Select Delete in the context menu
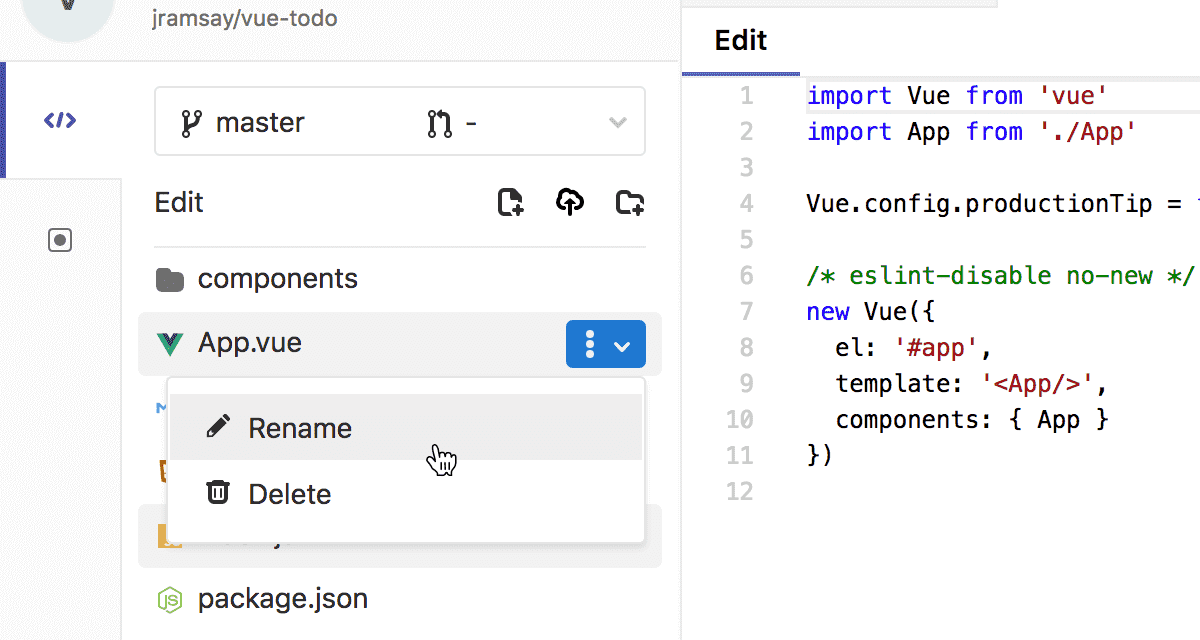The height and width of the screenshot is (640, 1200). 289,492
